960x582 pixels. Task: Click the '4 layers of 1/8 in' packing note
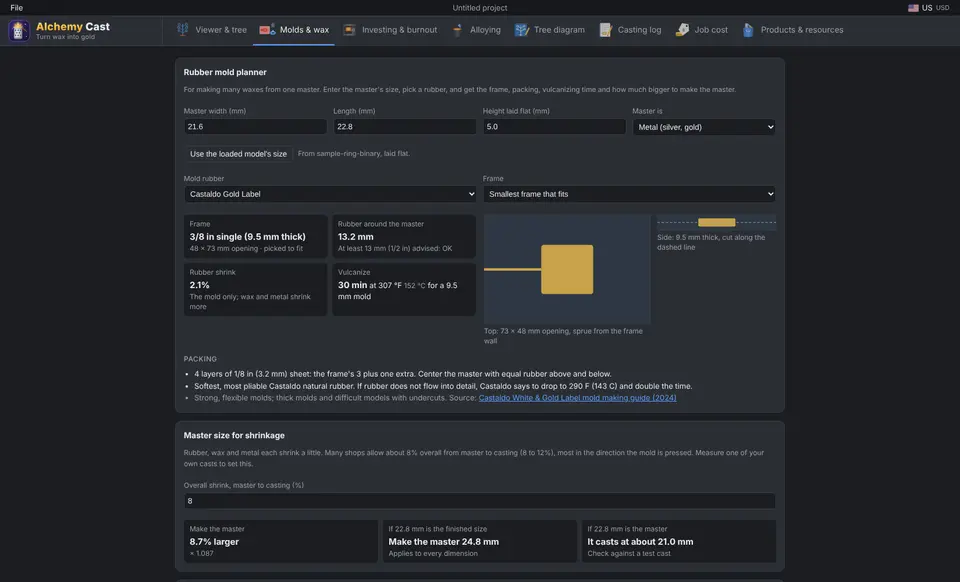[403, 374]
